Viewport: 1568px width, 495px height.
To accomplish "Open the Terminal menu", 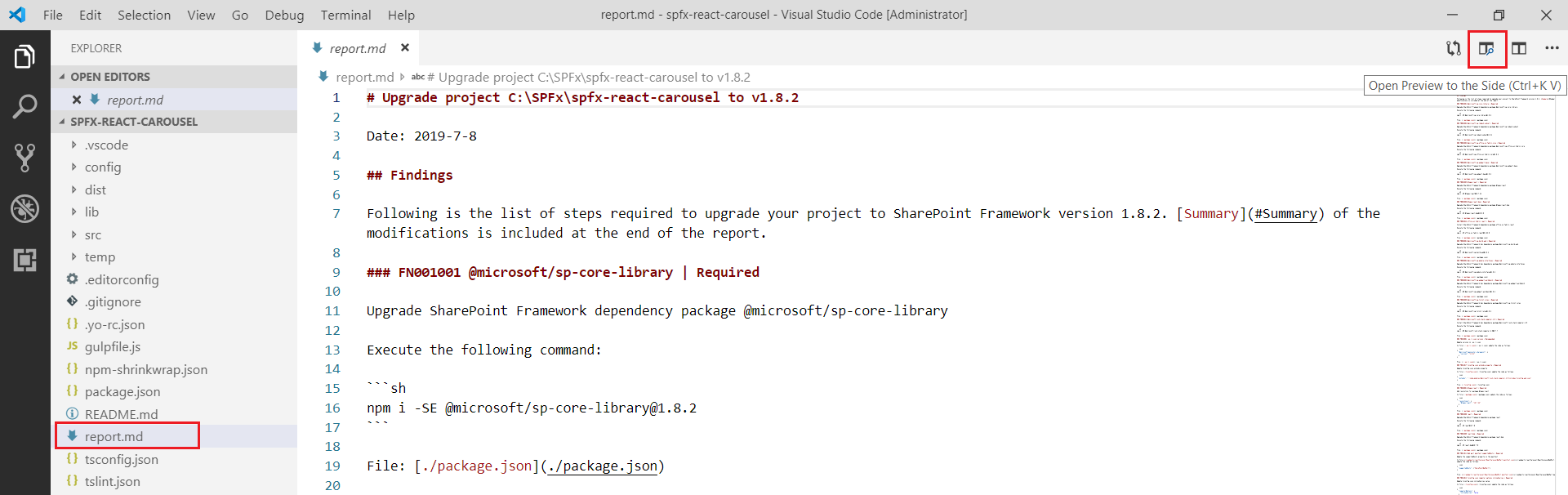I will [x=345, y=15].
